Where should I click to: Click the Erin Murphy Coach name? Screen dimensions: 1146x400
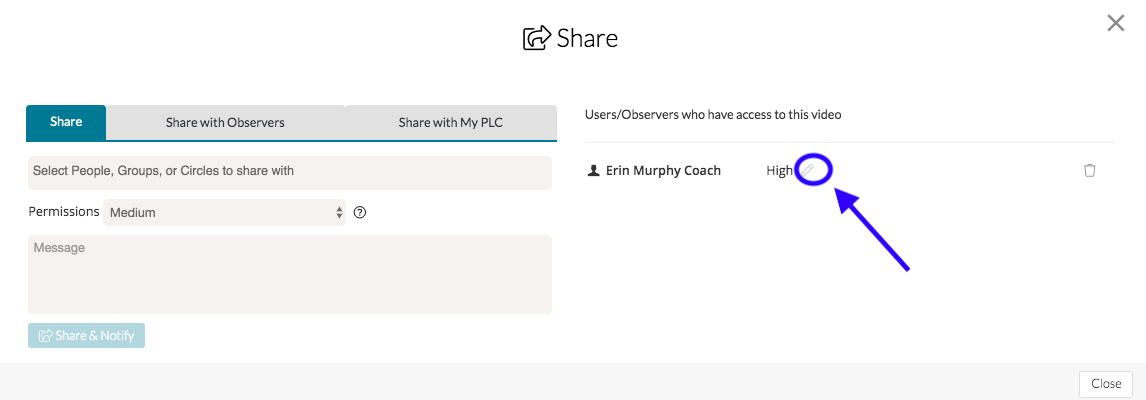click(663, 170)
